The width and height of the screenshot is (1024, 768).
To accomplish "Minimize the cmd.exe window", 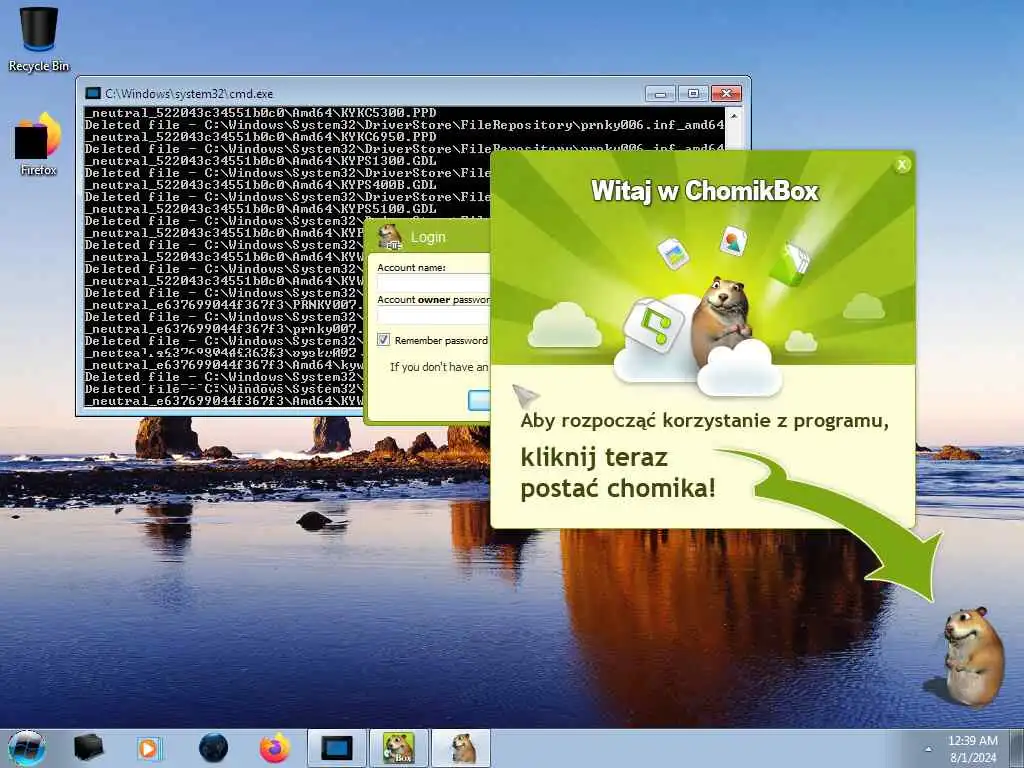I will [x=660, y=93].
